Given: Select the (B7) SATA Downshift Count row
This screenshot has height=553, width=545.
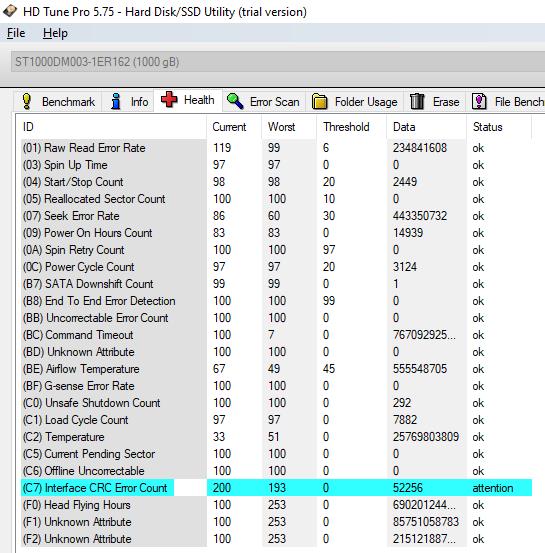Looking at the screenshot, I should tap(277, 284).
